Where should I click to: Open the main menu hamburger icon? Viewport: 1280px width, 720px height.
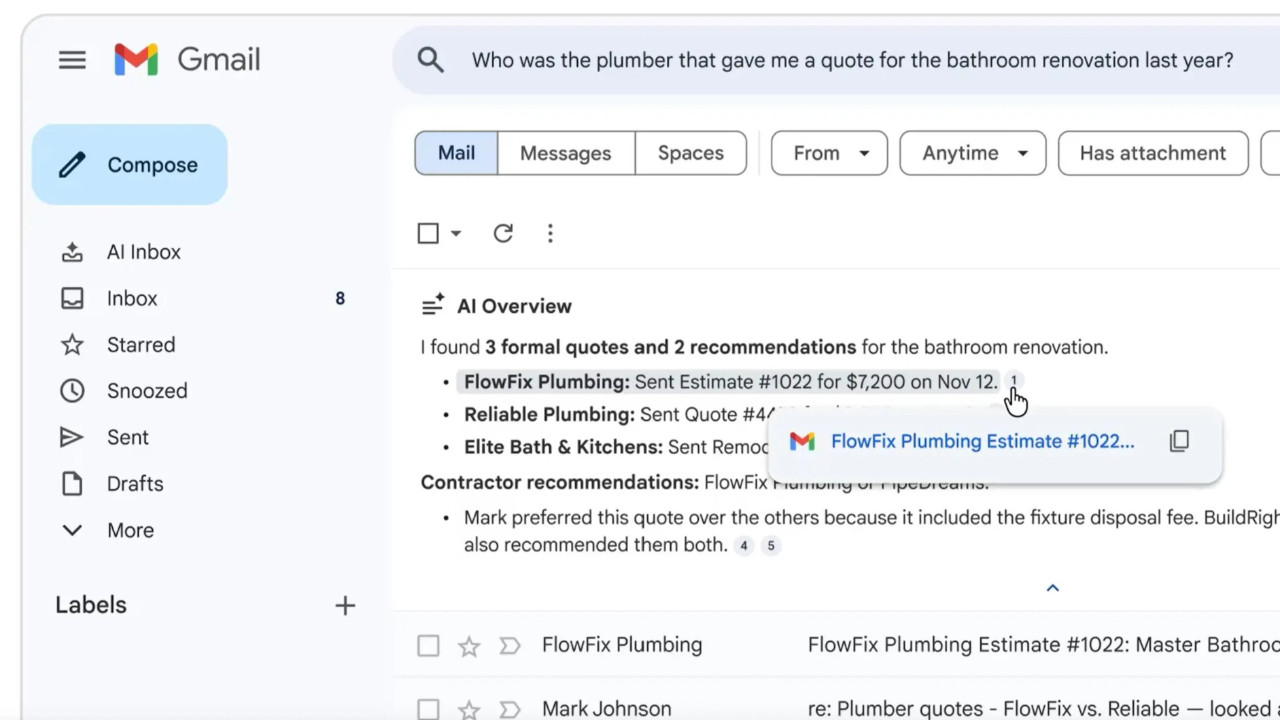tap(72, 60)
